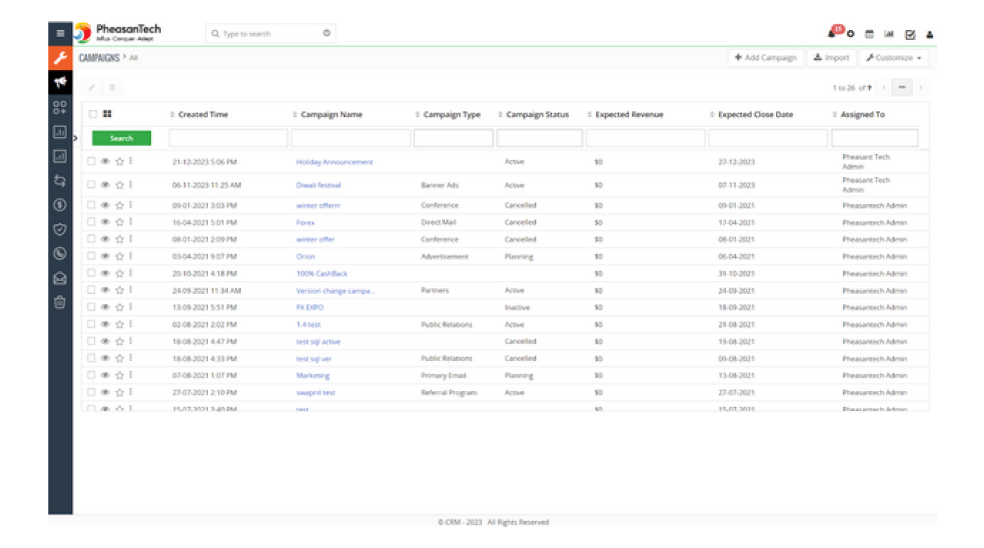Open three-dot menu for Orion row
The width and height of the screenshot is (984, 548).
(x=130, y=256)
